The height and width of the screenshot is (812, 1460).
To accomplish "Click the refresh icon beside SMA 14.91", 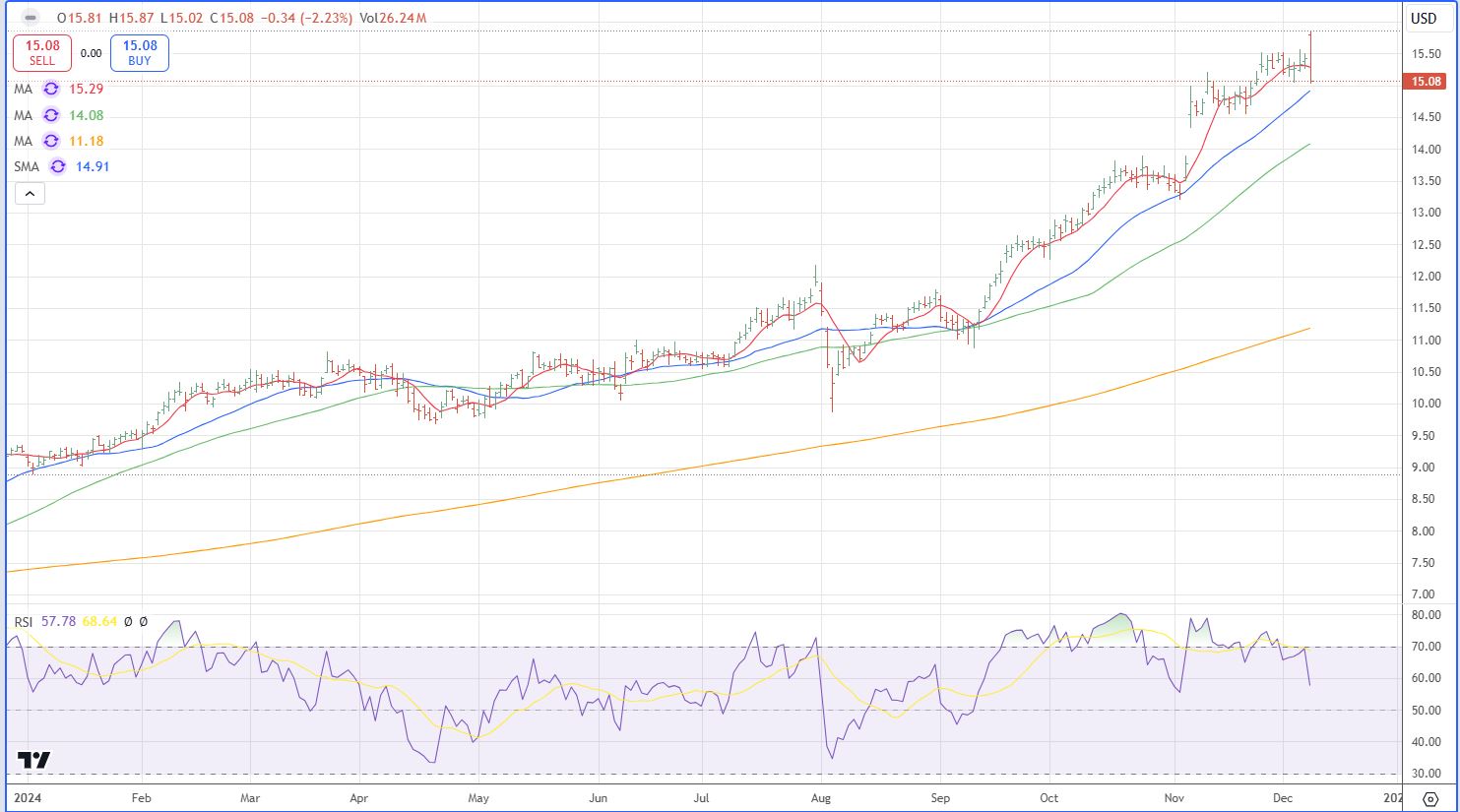I will tap(58, 166).
